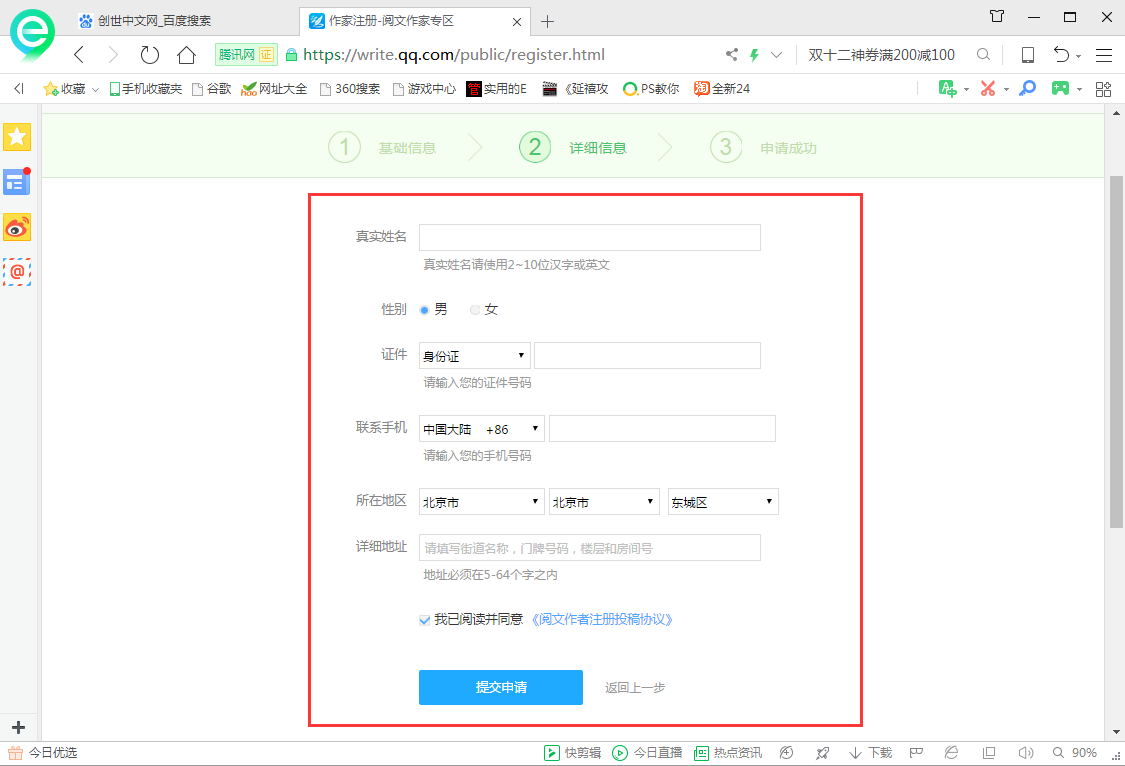The image size is (1125, 766).
Task: Open the 身份证 document type dropdown
Action: coord(473,355)
